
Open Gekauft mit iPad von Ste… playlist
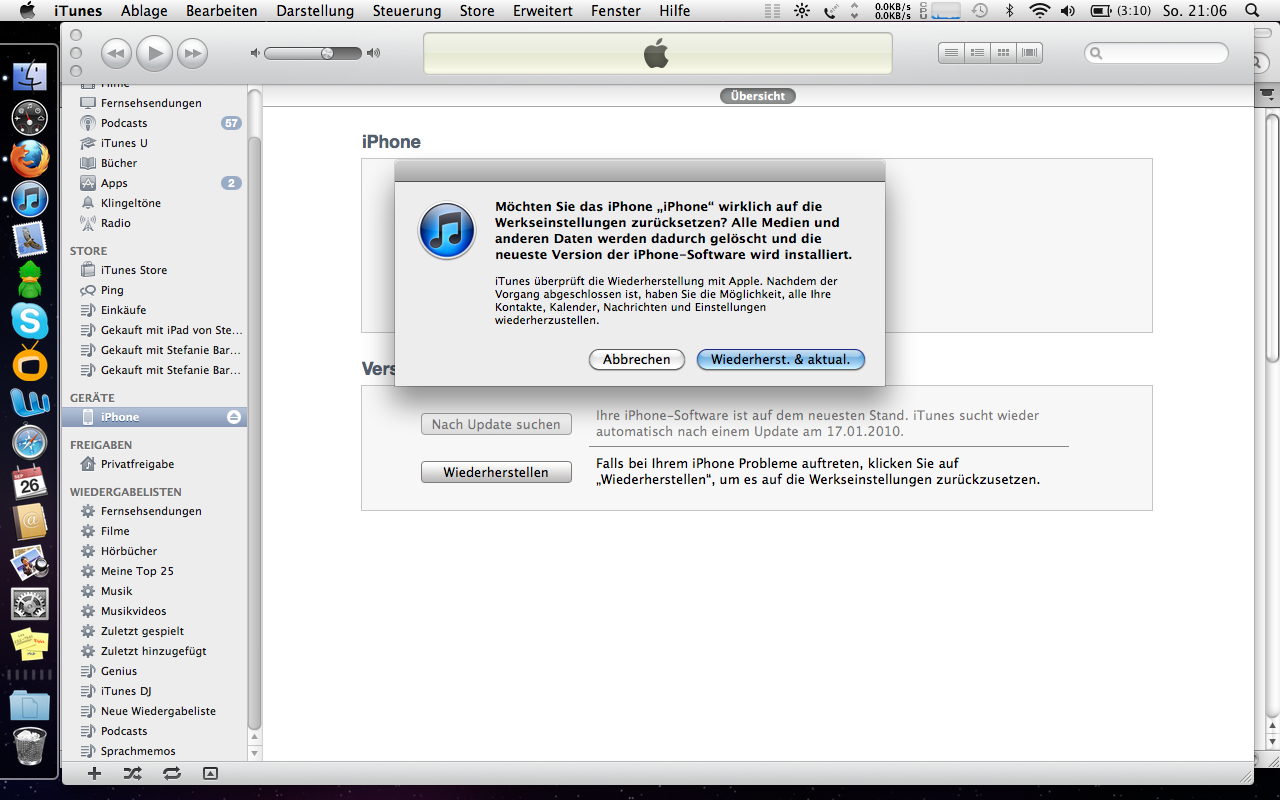coord(154,330)
